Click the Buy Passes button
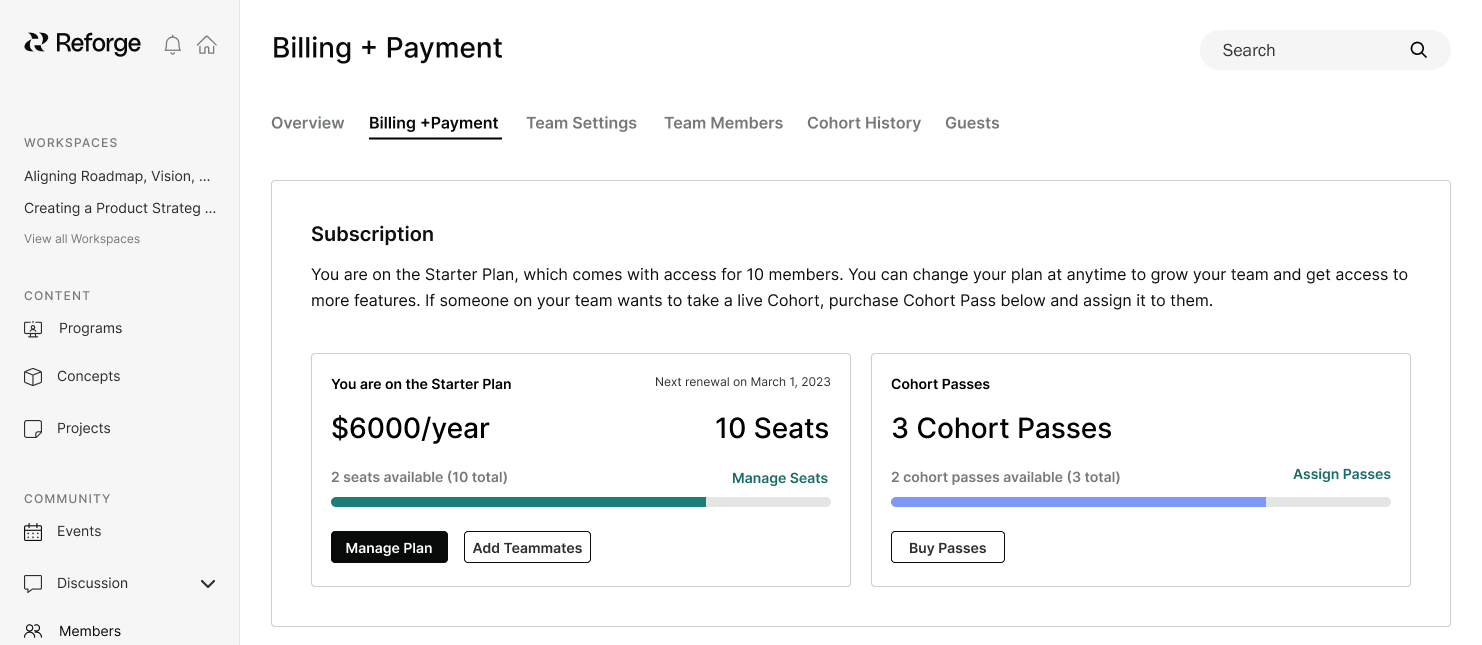The image size is (1482, 645). tap(948, 547)
